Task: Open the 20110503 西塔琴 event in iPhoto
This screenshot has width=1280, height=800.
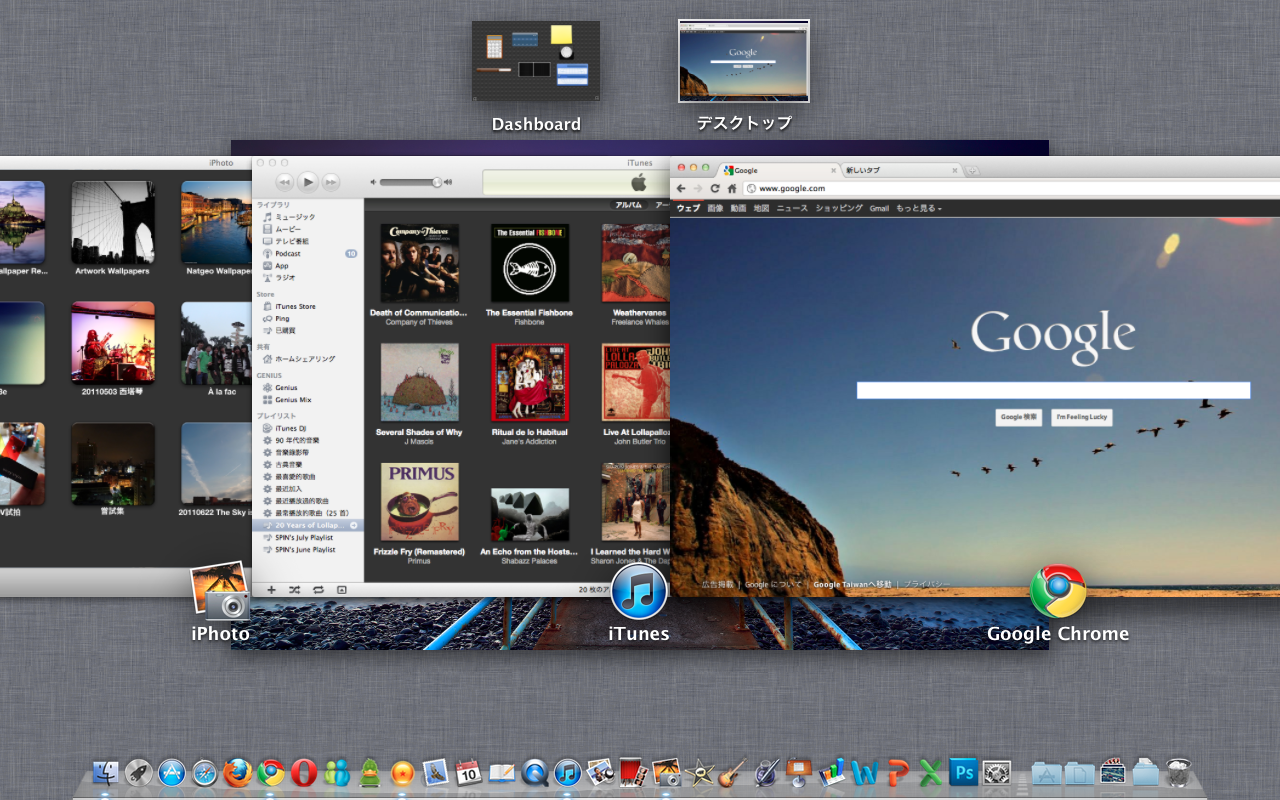Action: point(112,343)
